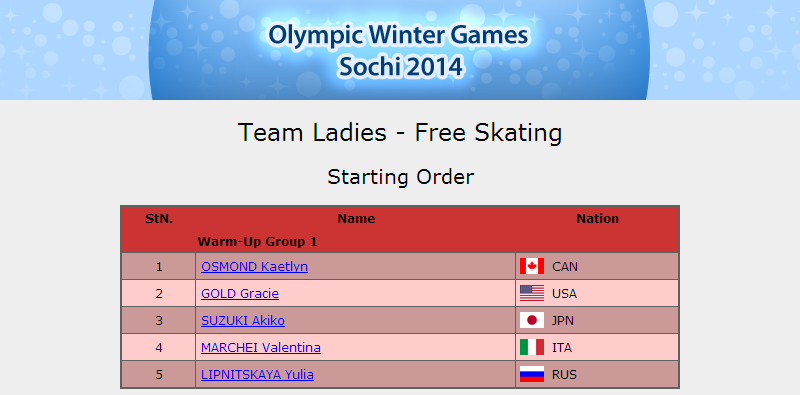Click the Italian flag icon

coord(532,348)
